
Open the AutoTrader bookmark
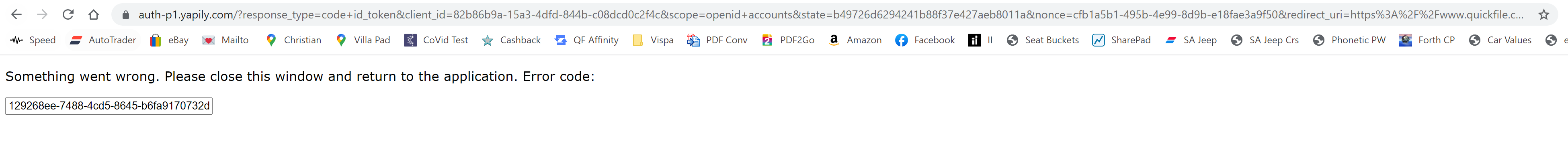[102, 40]
